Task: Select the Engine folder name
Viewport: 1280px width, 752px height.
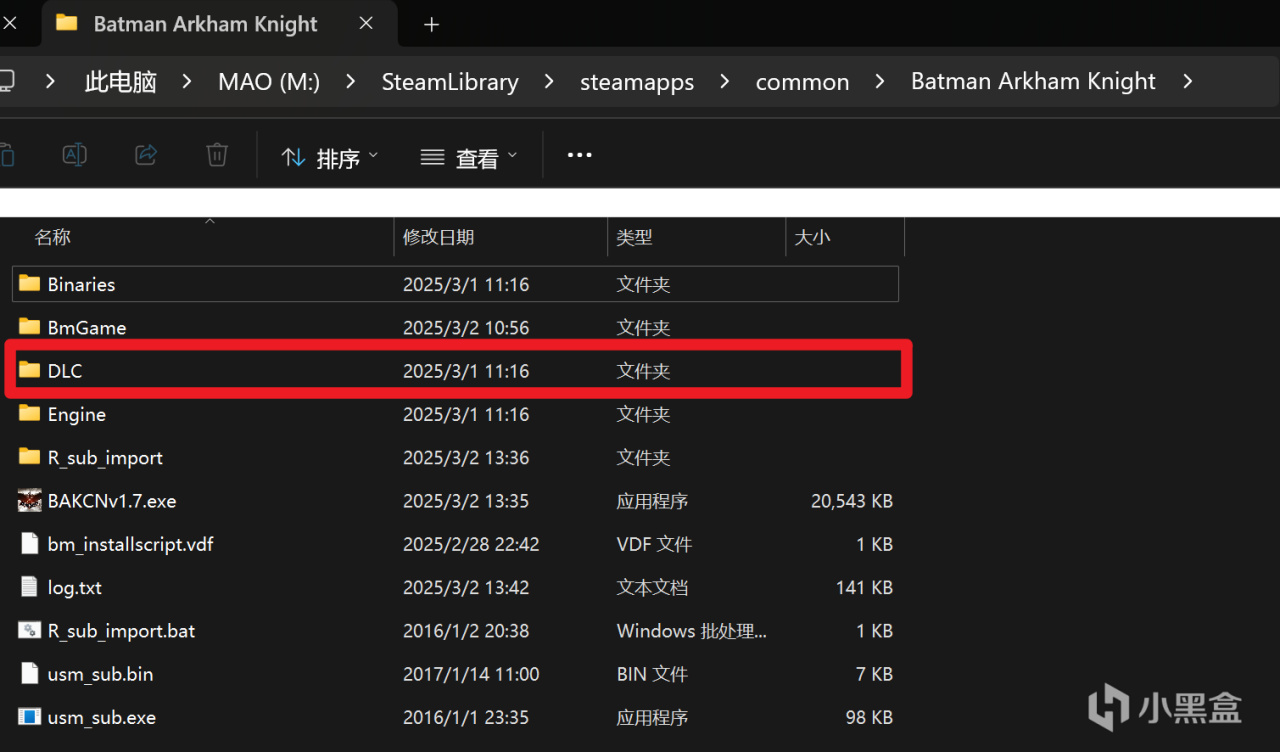Action: click(77, 414)
